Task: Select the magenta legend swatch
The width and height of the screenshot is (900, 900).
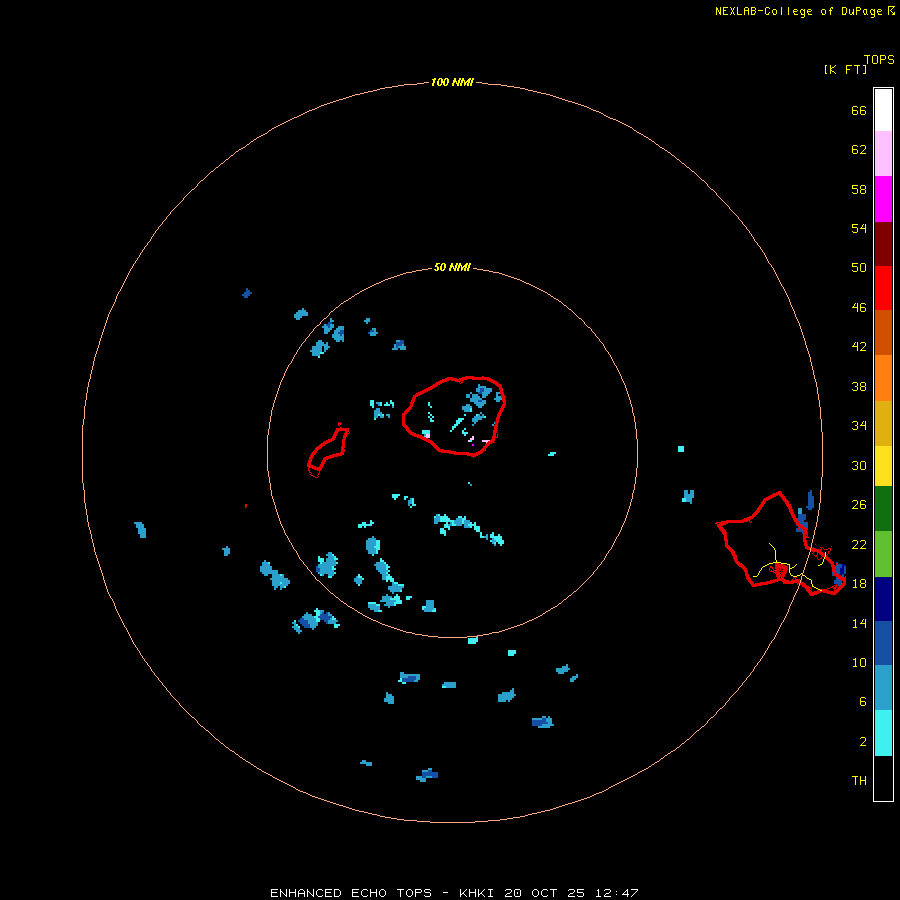Action: 883,199
